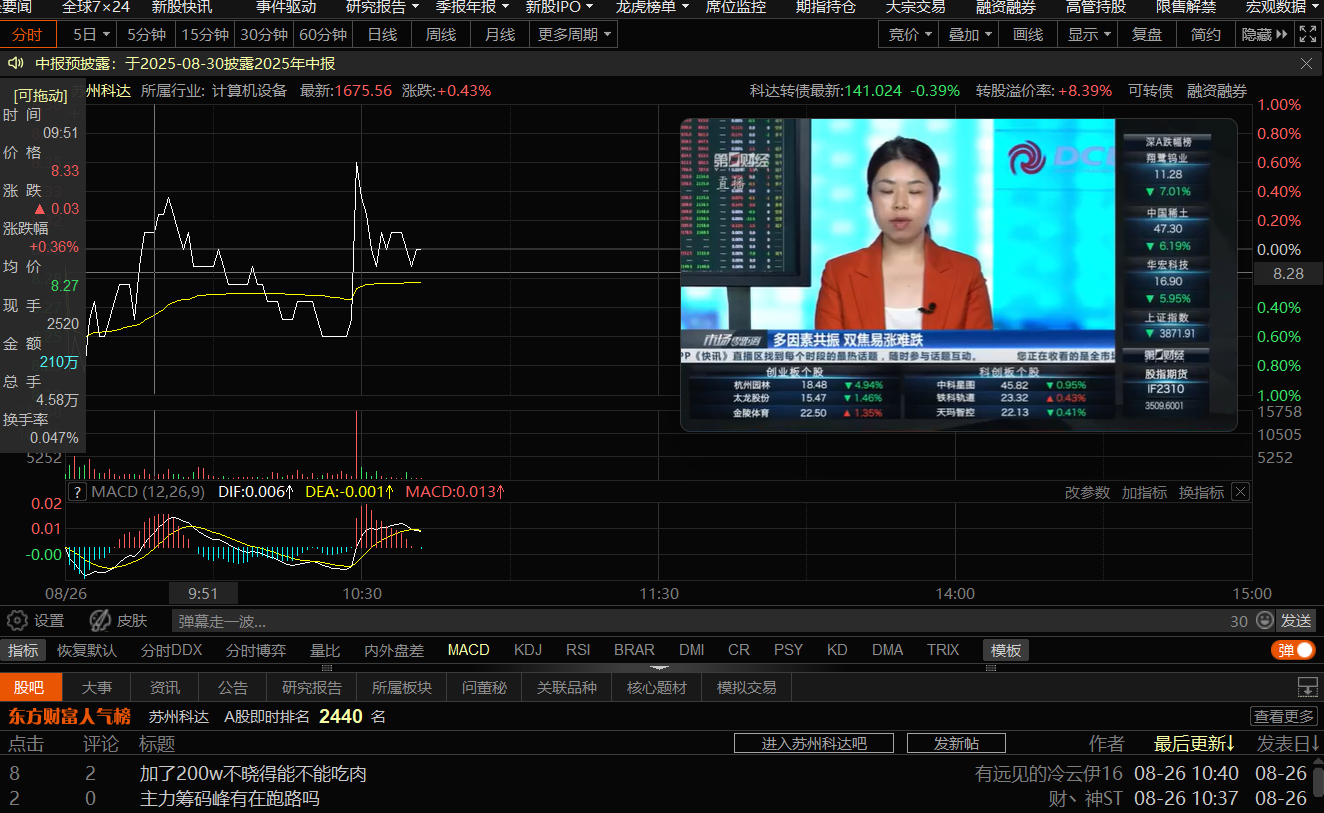Viewport: 1324px width, 813px height.
Task: Switch to the 股吧 tab
Action: [30, 687]
